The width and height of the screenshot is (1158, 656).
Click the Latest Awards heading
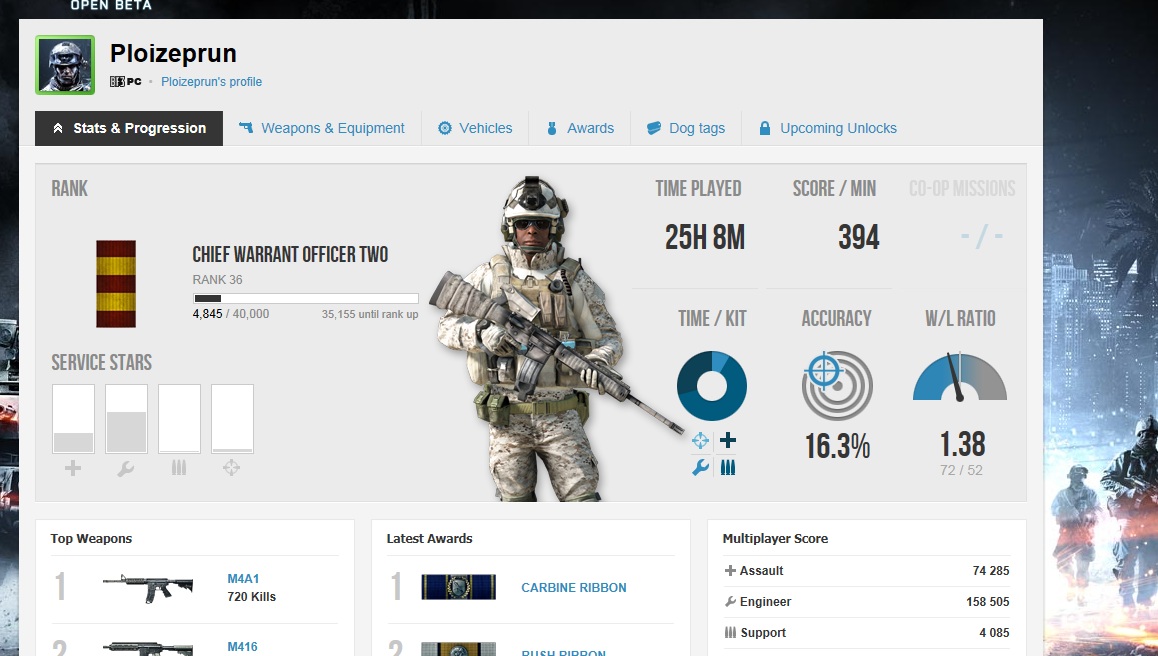pos(429,539)
